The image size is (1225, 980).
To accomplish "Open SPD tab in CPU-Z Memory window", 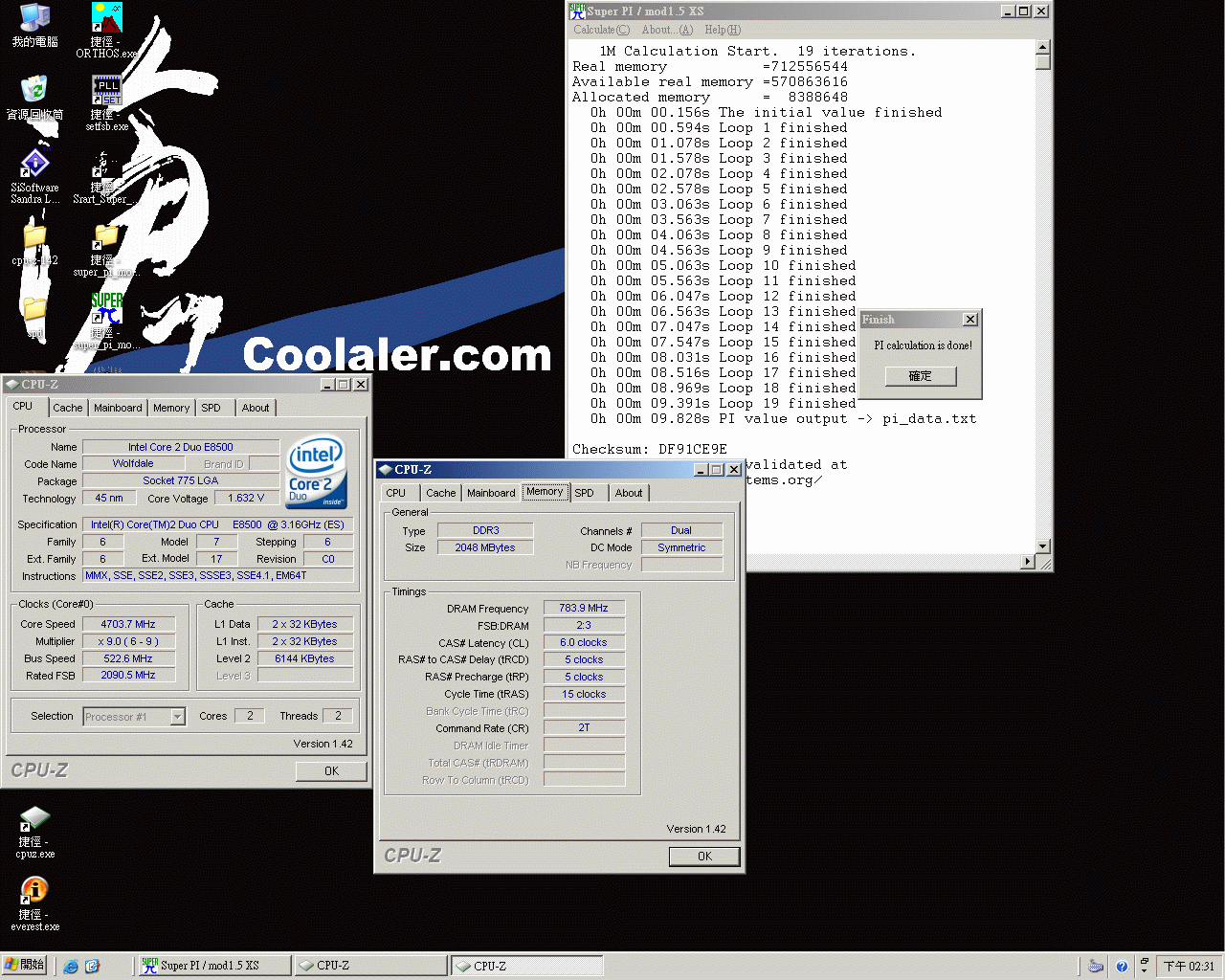I will pos(584,493).
